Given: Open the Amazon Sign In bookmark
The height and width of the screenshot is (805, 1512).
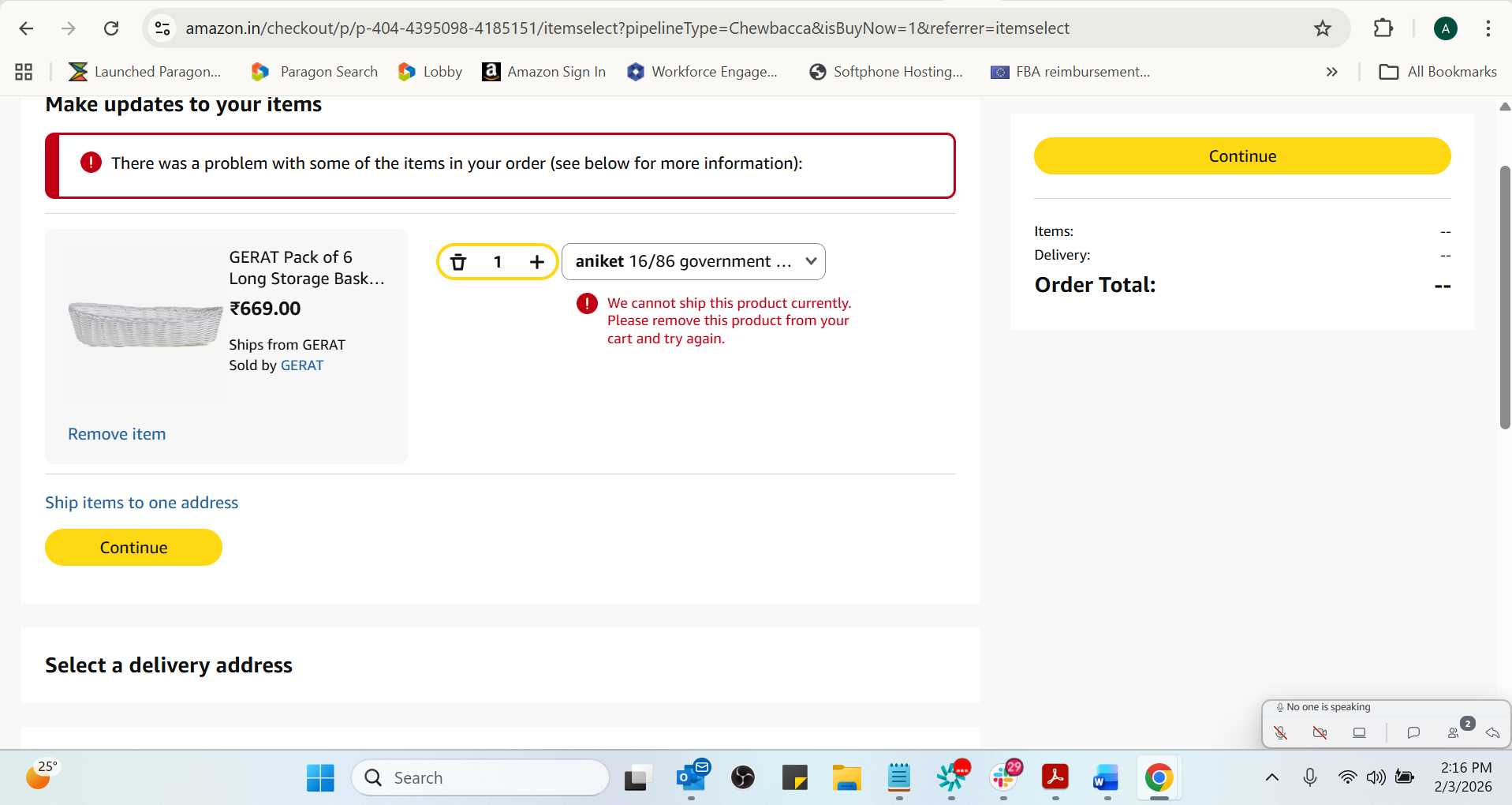Looking at the screenshot, I should [543, 72].
